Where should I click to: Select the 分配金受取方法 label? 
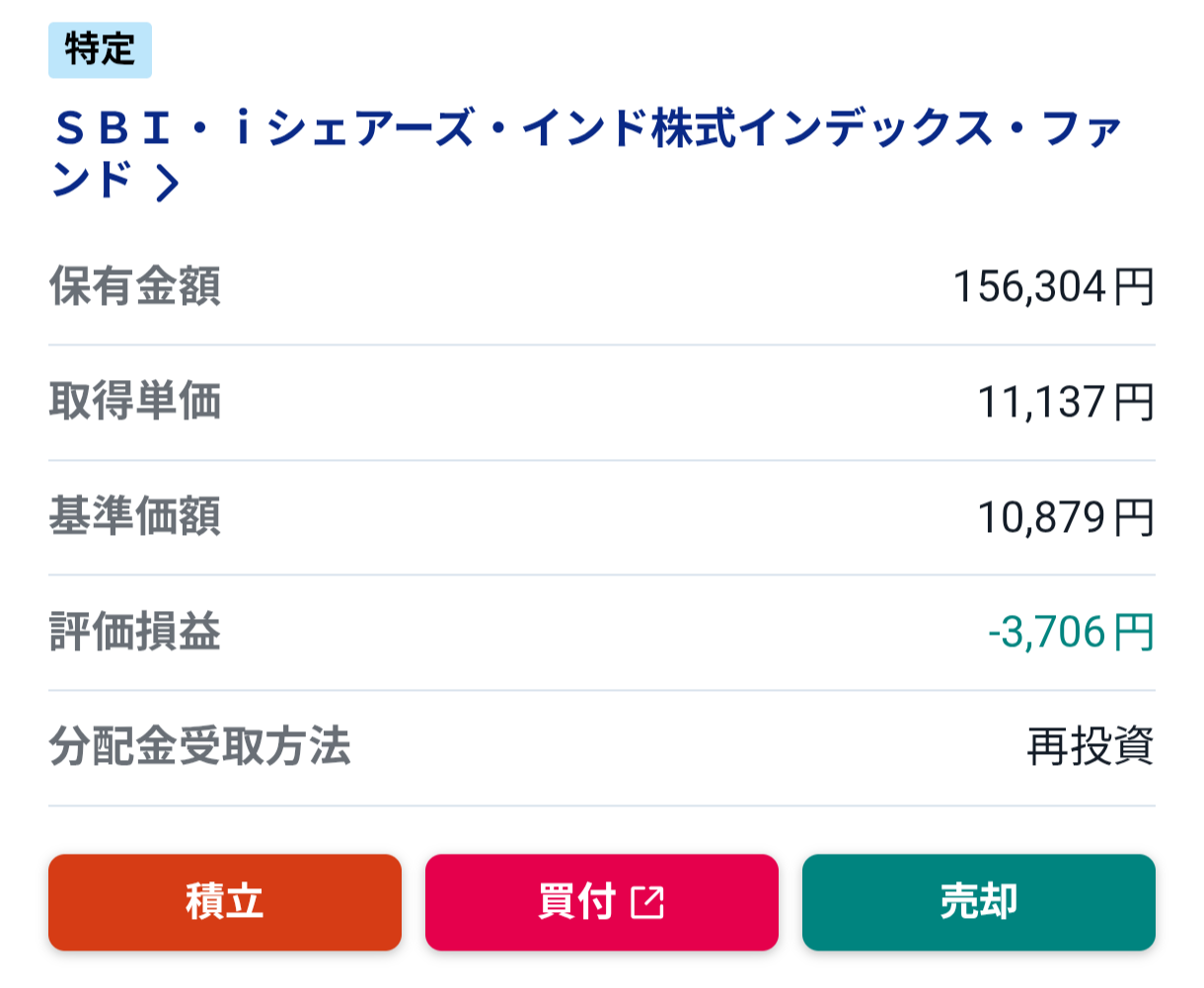coord(199,747)
